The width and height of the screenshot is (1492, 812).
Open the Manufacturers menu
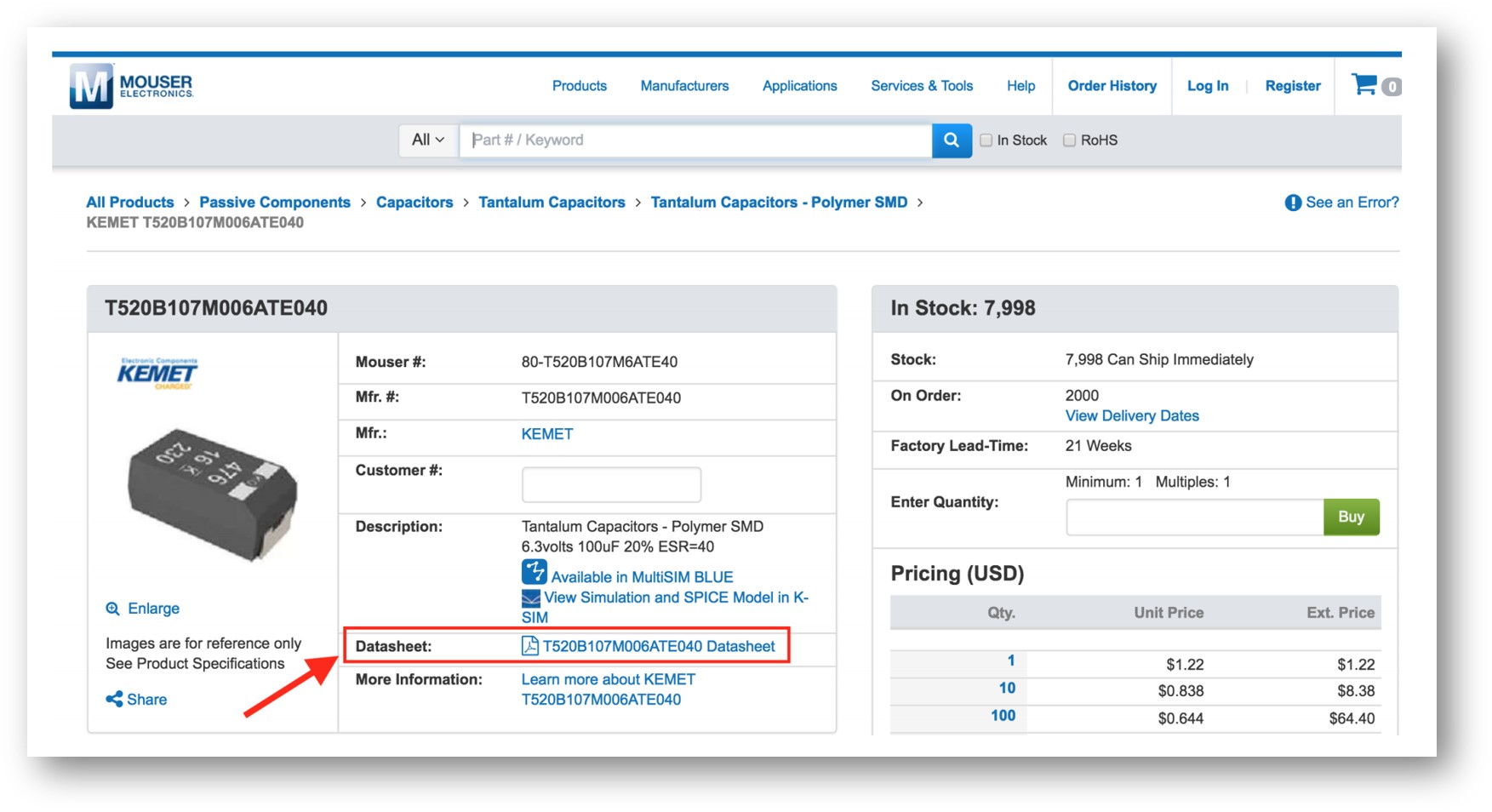click(684, 86)
